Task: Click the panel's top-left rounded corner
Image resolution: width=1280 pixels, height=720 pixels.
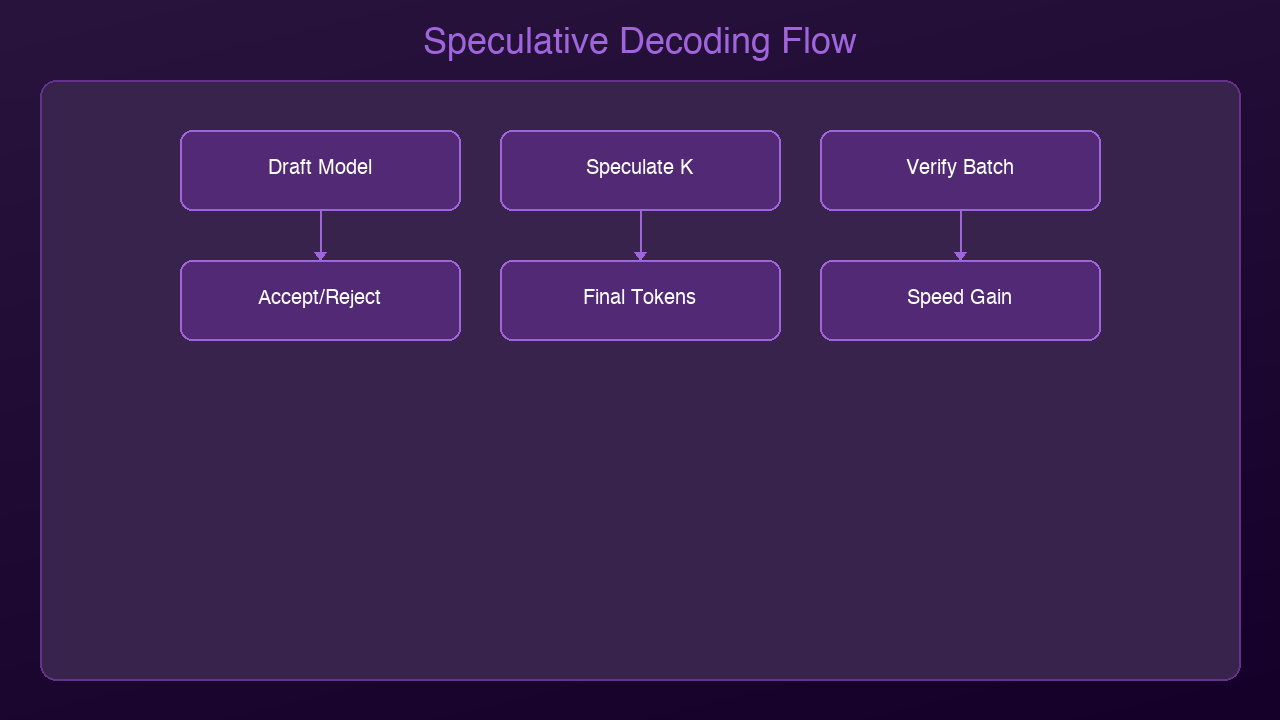Action: pos(46,86)
